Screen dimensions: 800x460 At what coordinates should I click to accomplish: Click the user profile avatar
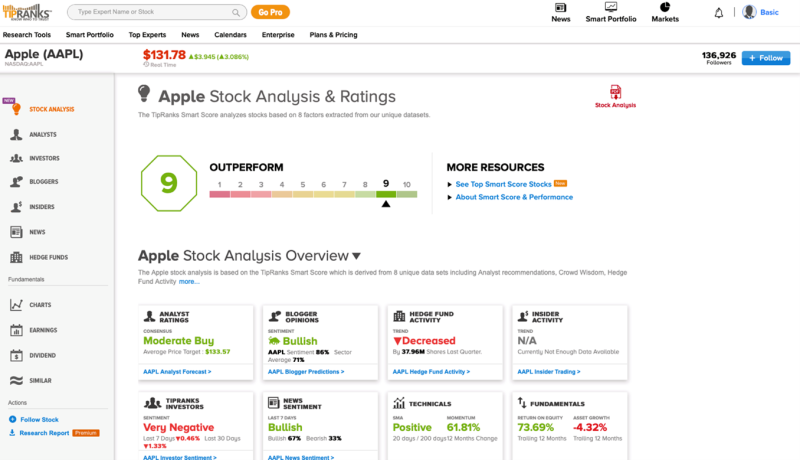749,12
